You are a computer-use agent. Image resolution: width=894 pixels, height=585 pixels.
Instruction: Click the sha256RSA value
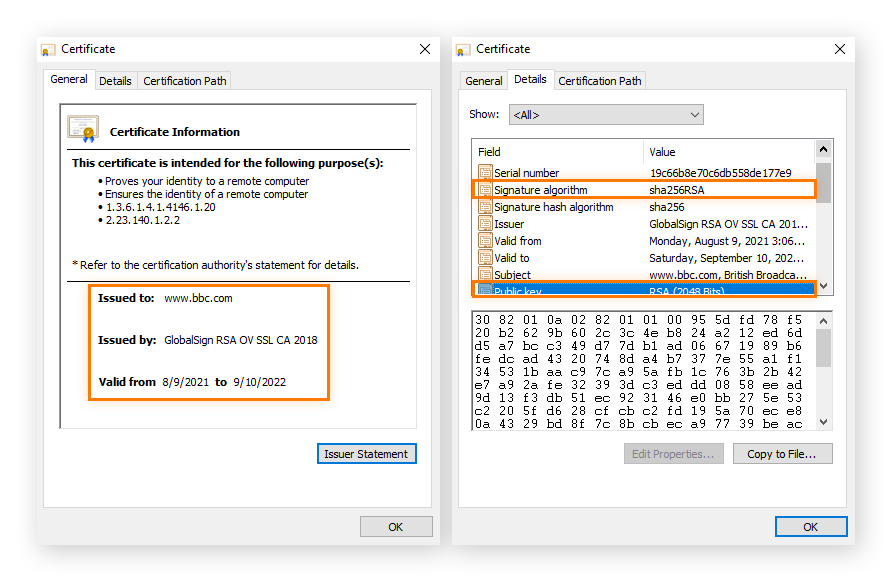point(677,190)
